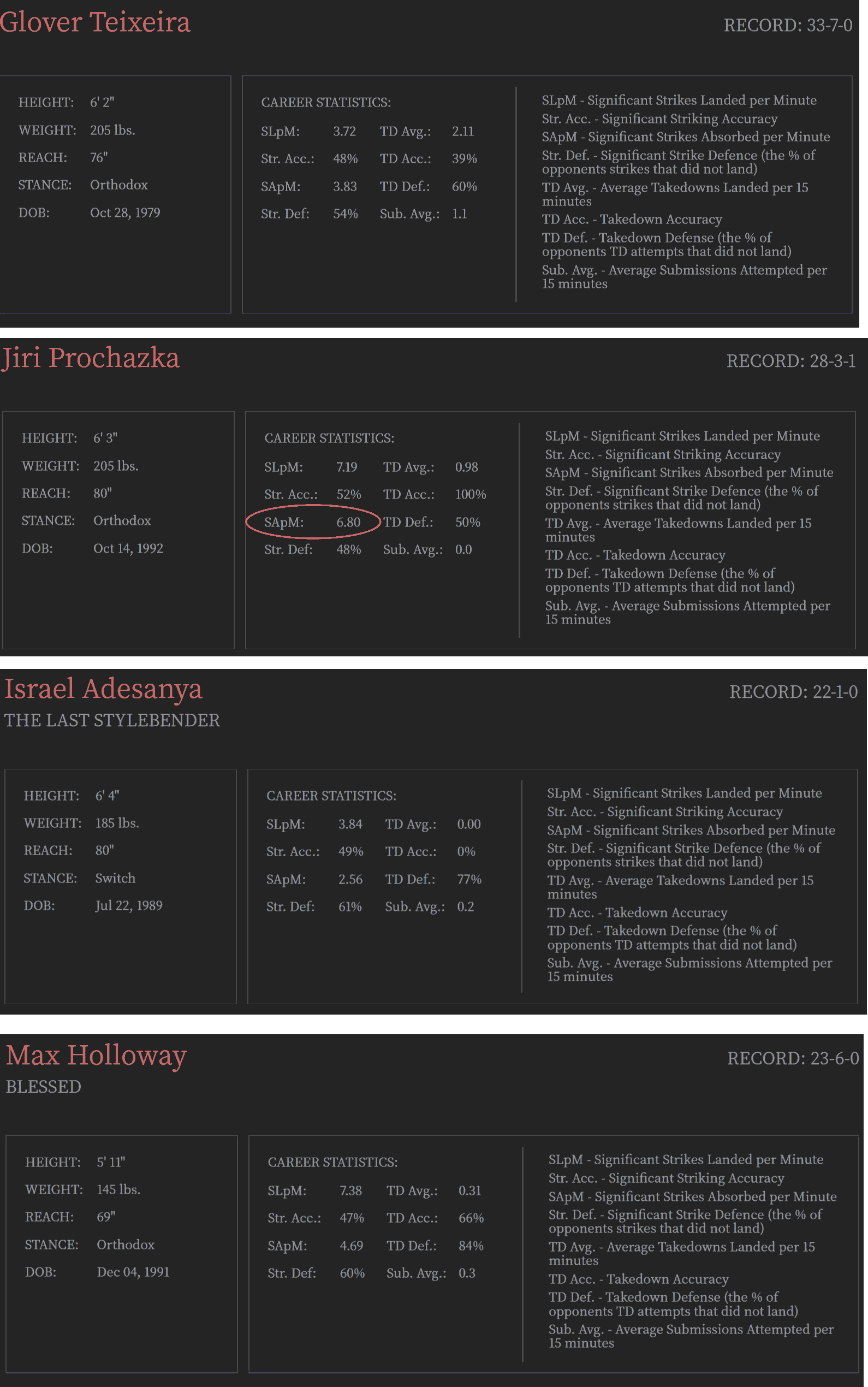Click the Israel Adesanya name heading

pyautogui.click(x=103, y=689)
